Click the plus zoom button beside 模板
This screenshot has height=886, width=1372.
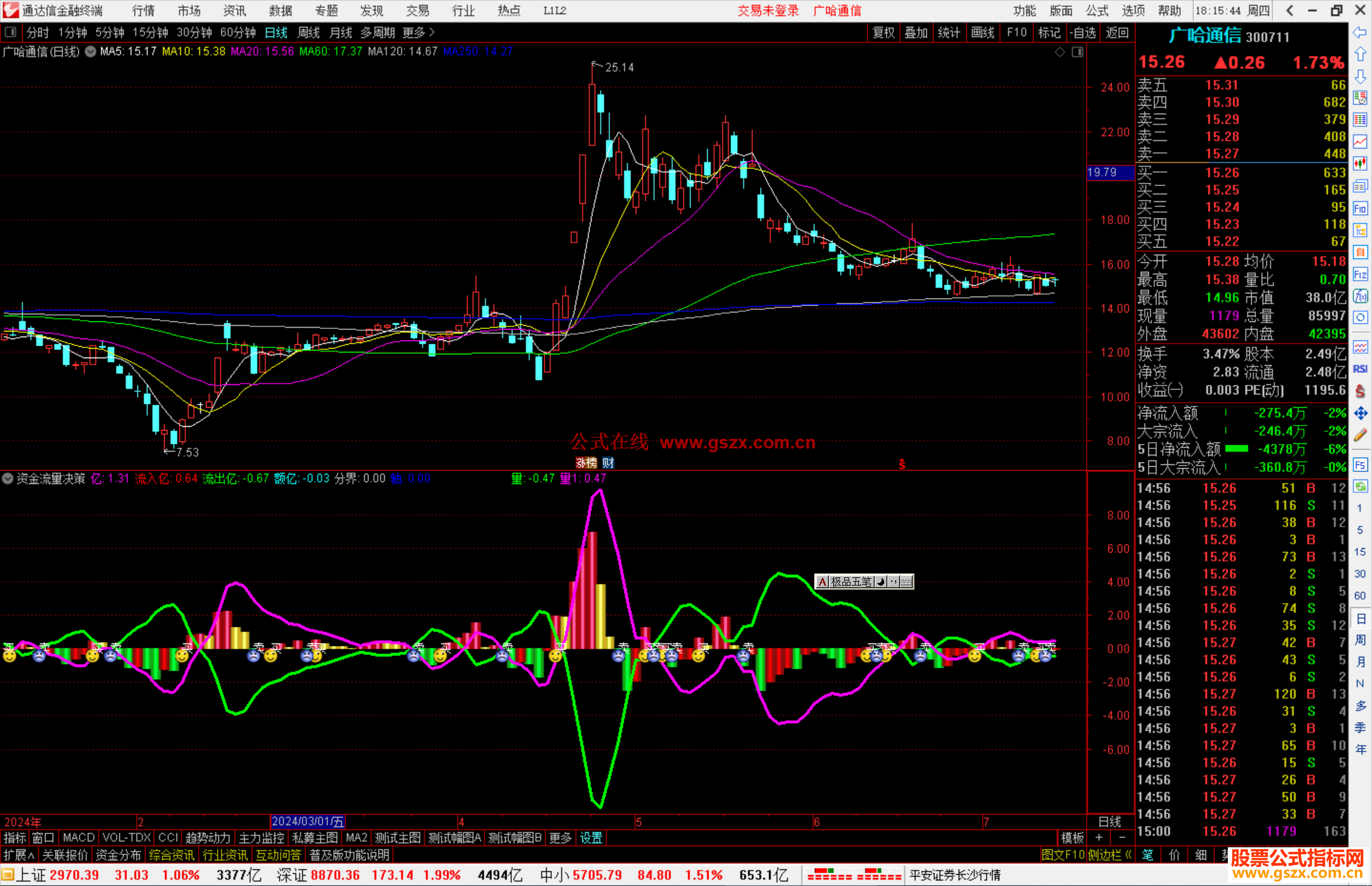click(x=1100, y=838)
